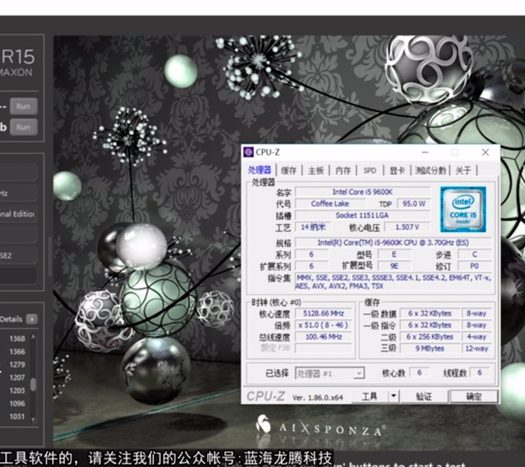Click the x 51.0 multiplier value

click(323, 325)
